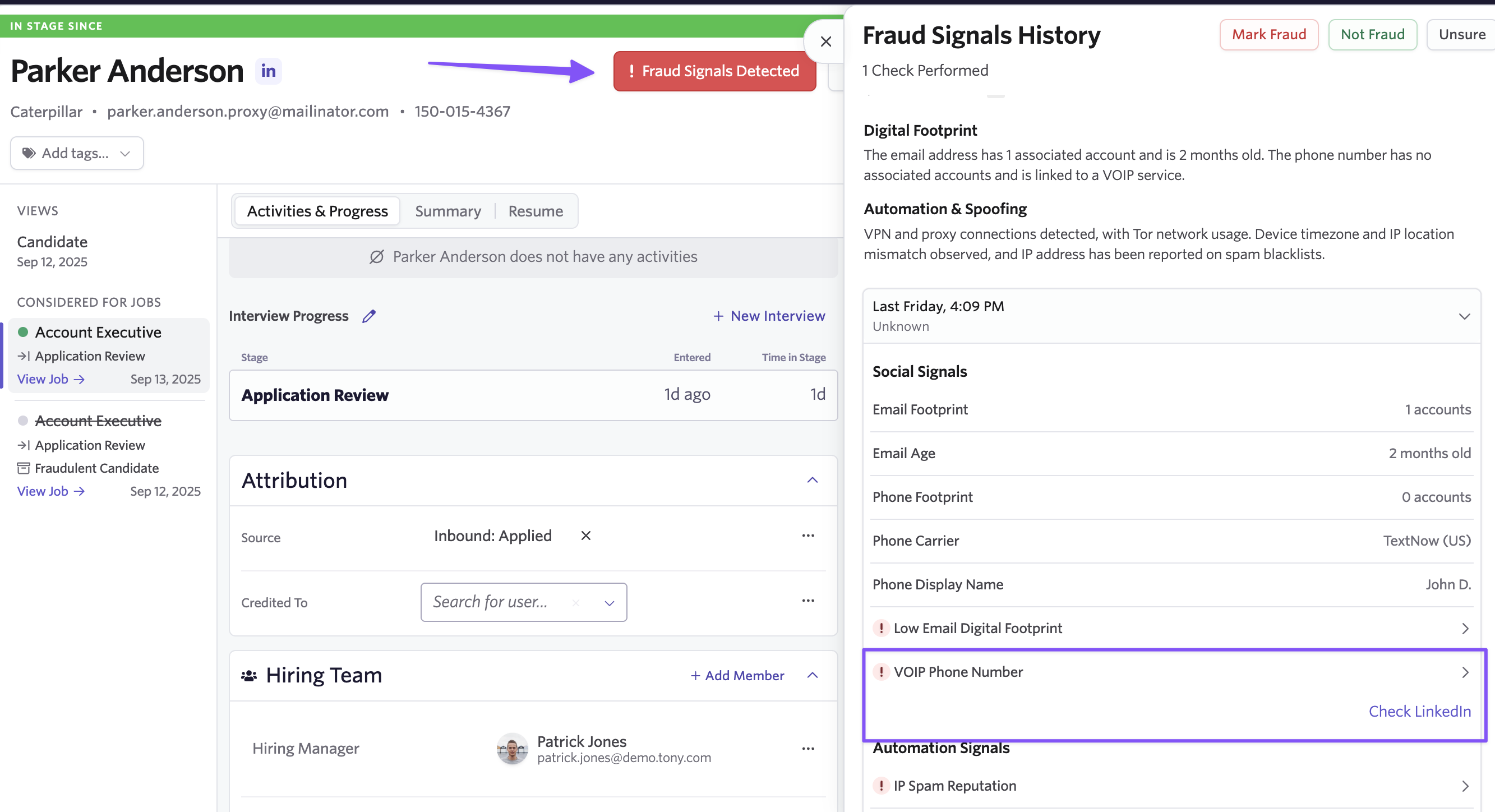Click New Interview link
1495x812 pixels.
(769, 316)
